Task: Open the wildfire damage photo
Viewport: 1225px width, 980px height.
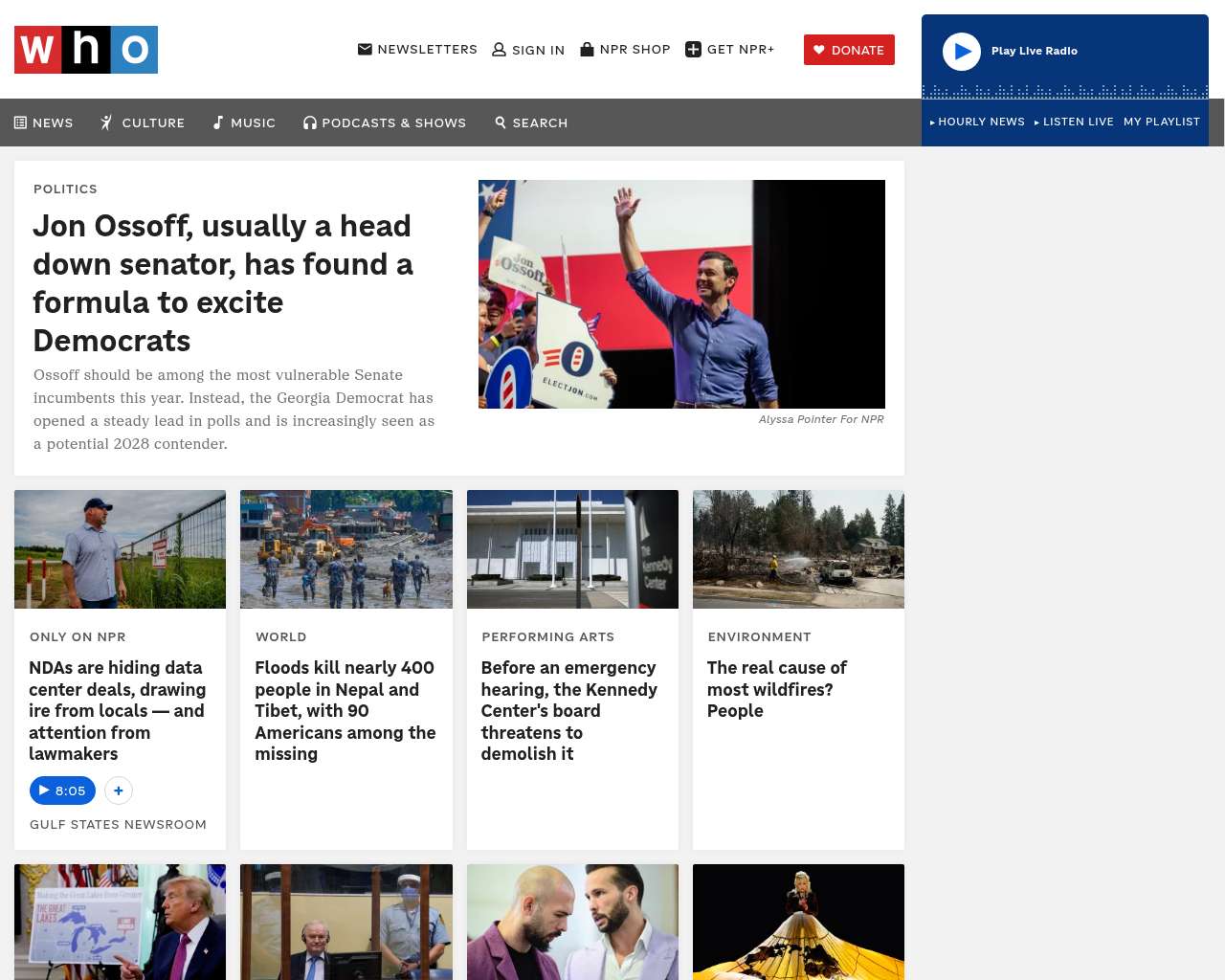Action: [798, 549]
